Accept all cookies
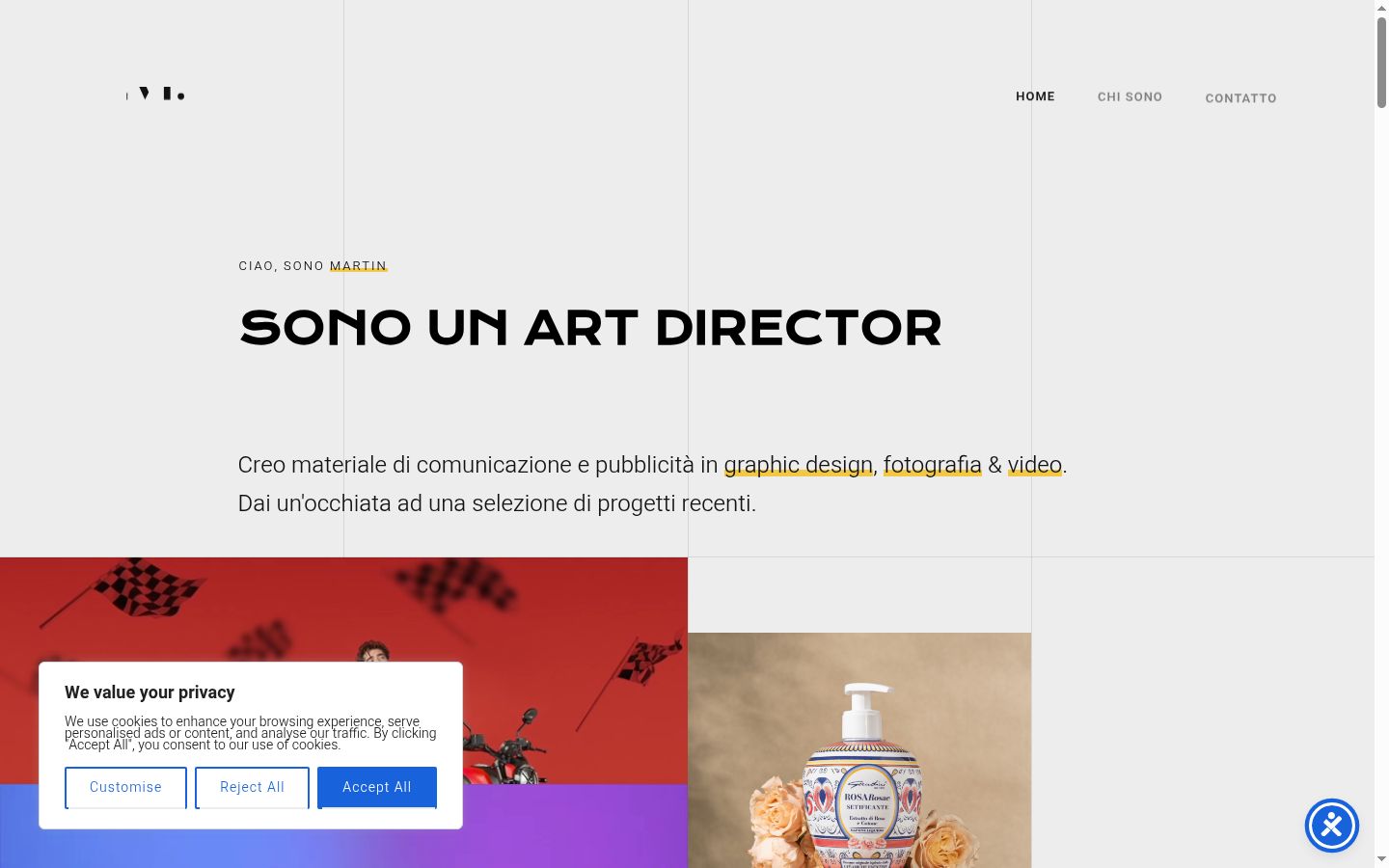 (377, 788)
